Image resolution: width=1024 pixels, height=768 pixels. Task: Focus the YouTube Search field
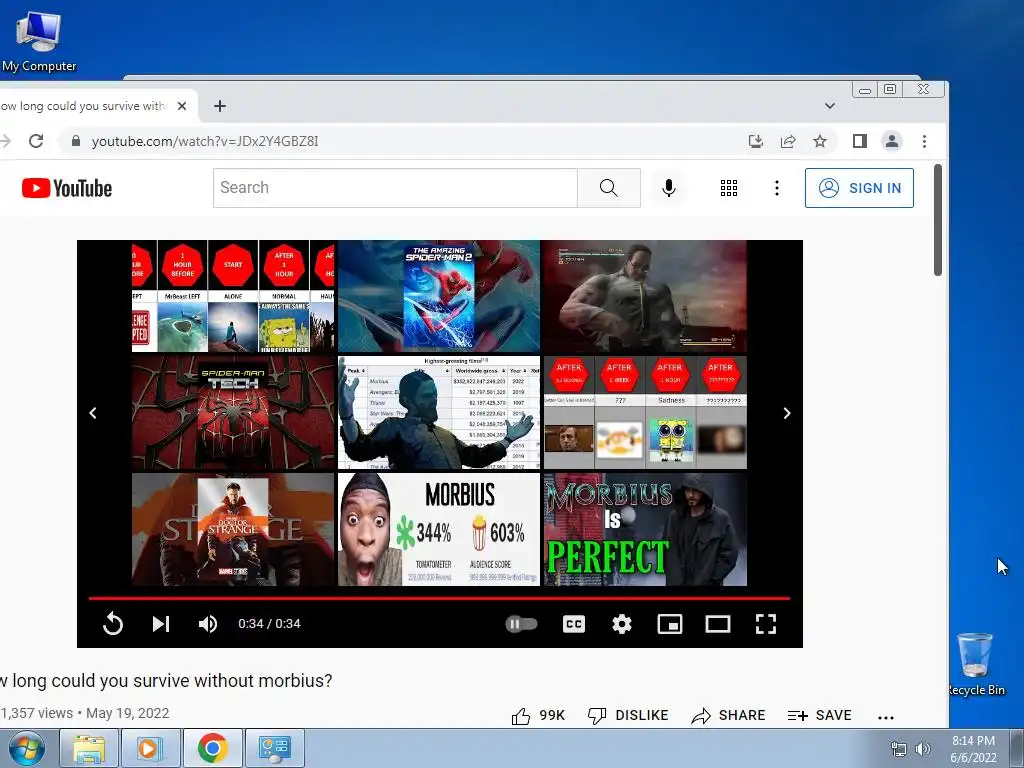click(x=395, y=188)
